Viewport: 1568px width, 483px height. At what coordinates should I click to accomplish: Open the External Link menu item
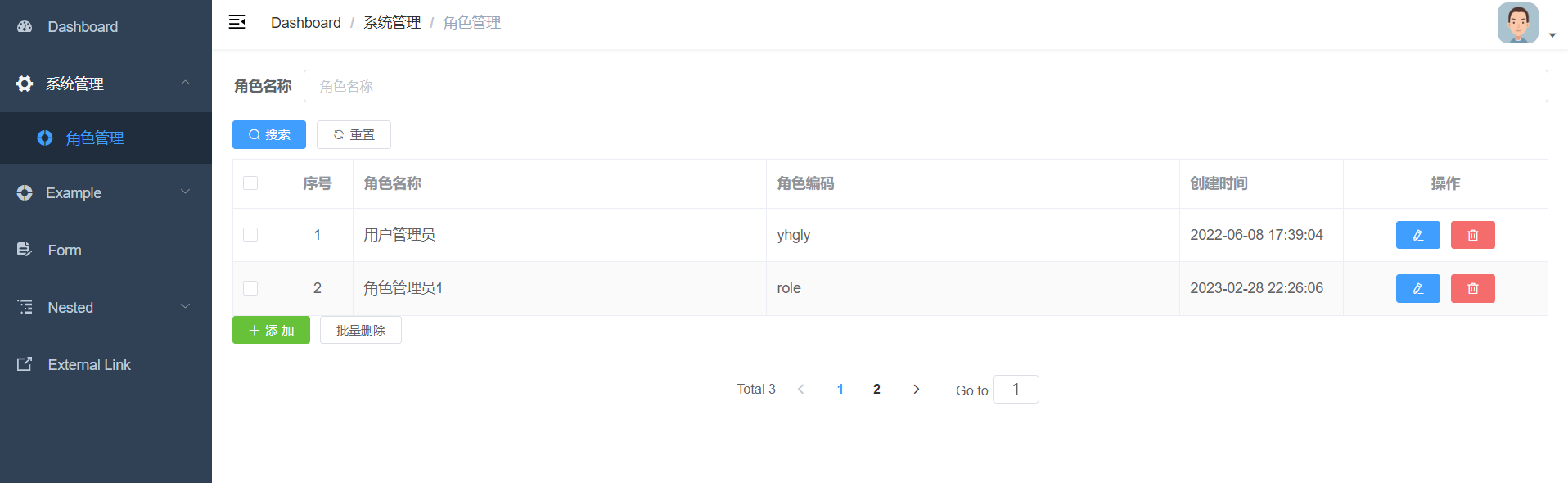[106, 365]
